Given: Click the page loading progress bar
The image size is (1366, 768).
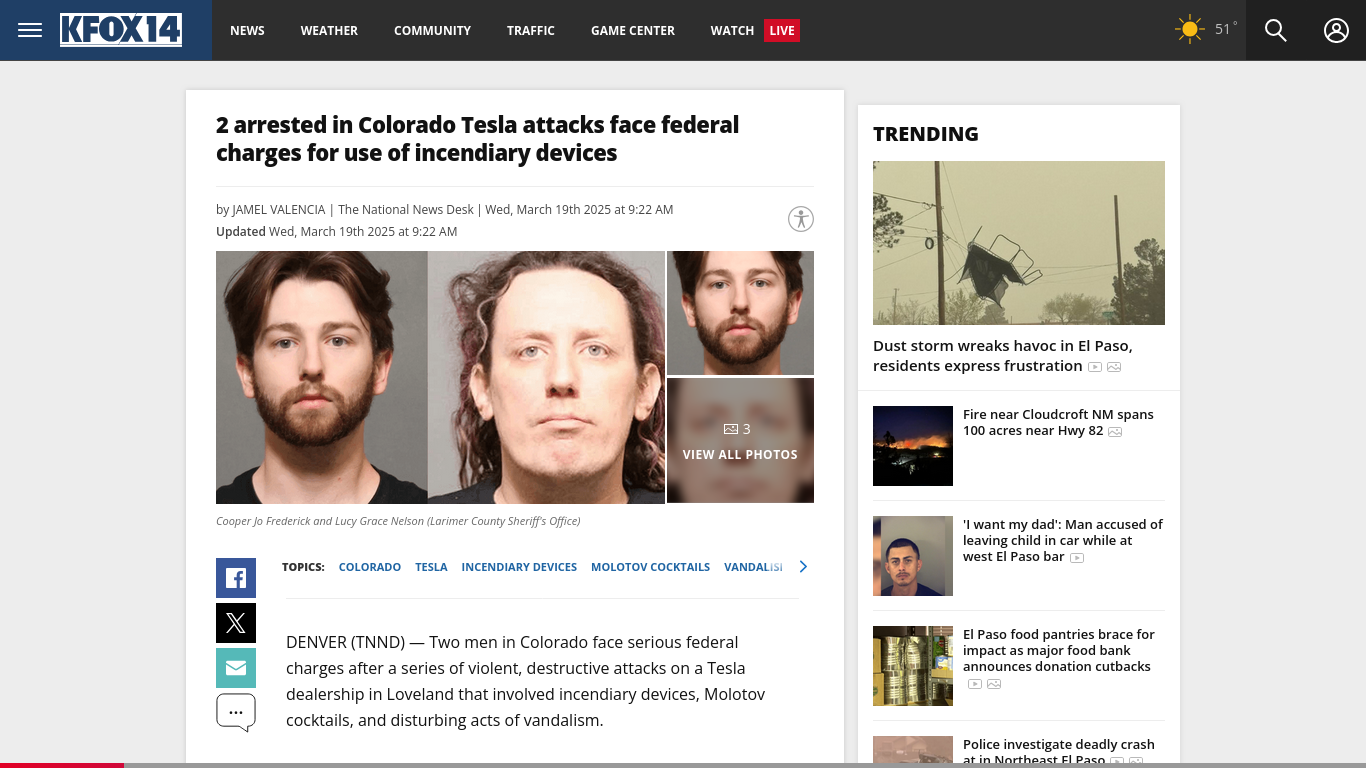Looking at the screenshot, I should point(683,765).
